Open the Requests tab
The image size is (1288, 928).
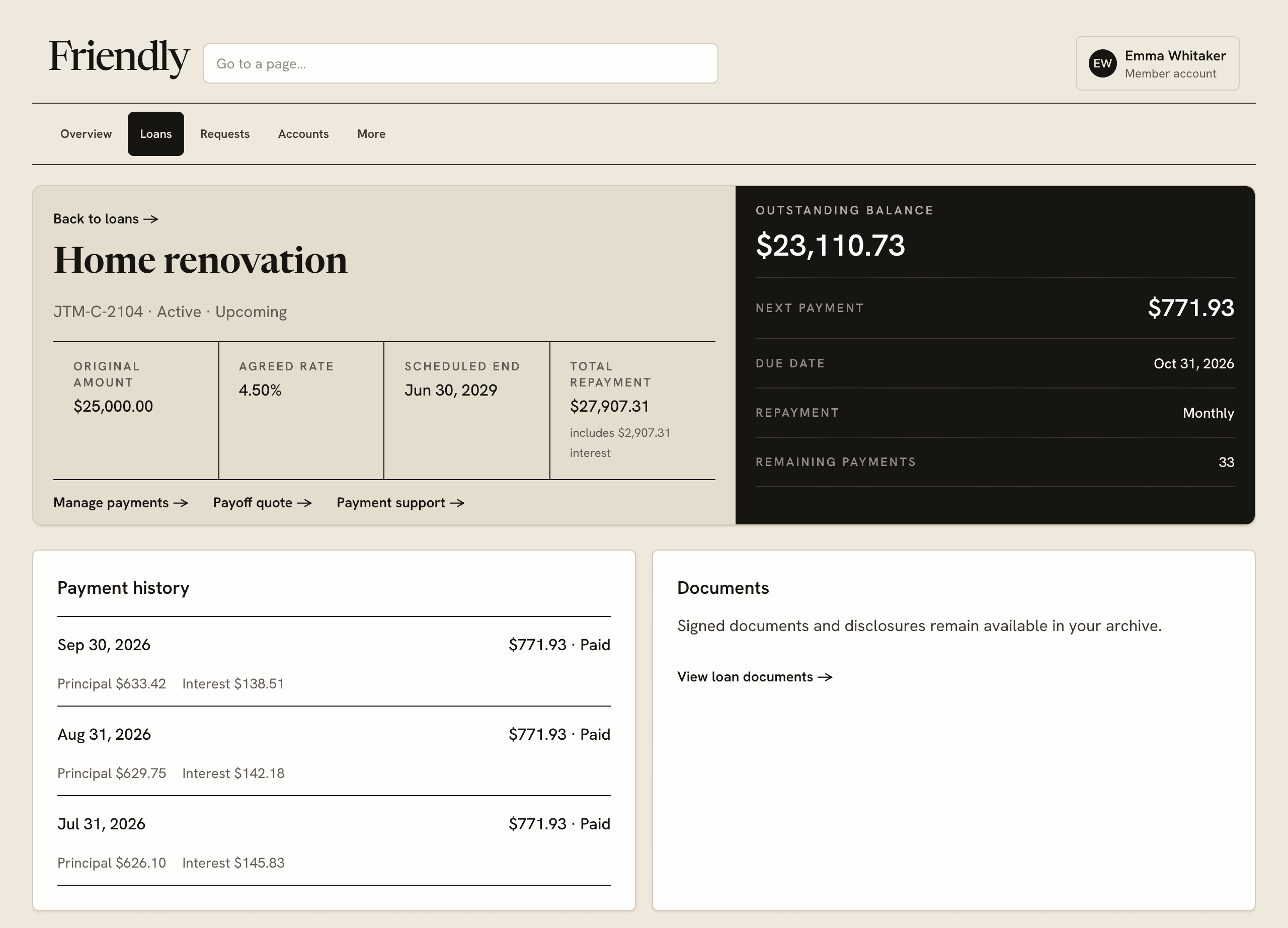pos(225,134)
